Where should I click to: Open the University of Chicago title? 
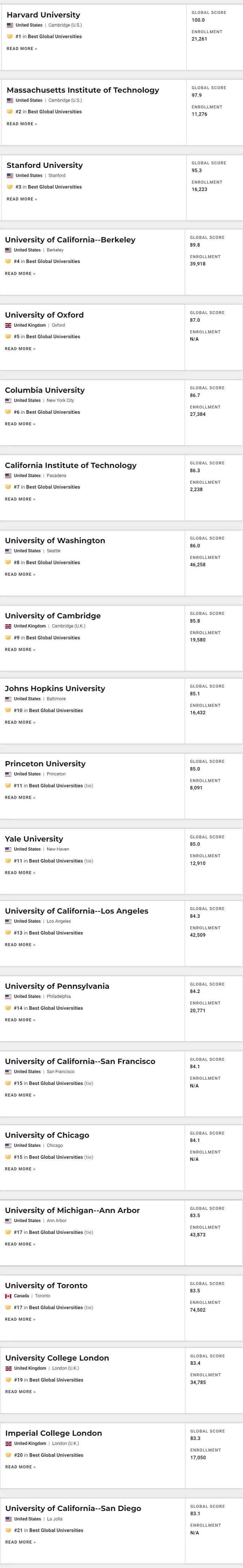click(47, 1135)
